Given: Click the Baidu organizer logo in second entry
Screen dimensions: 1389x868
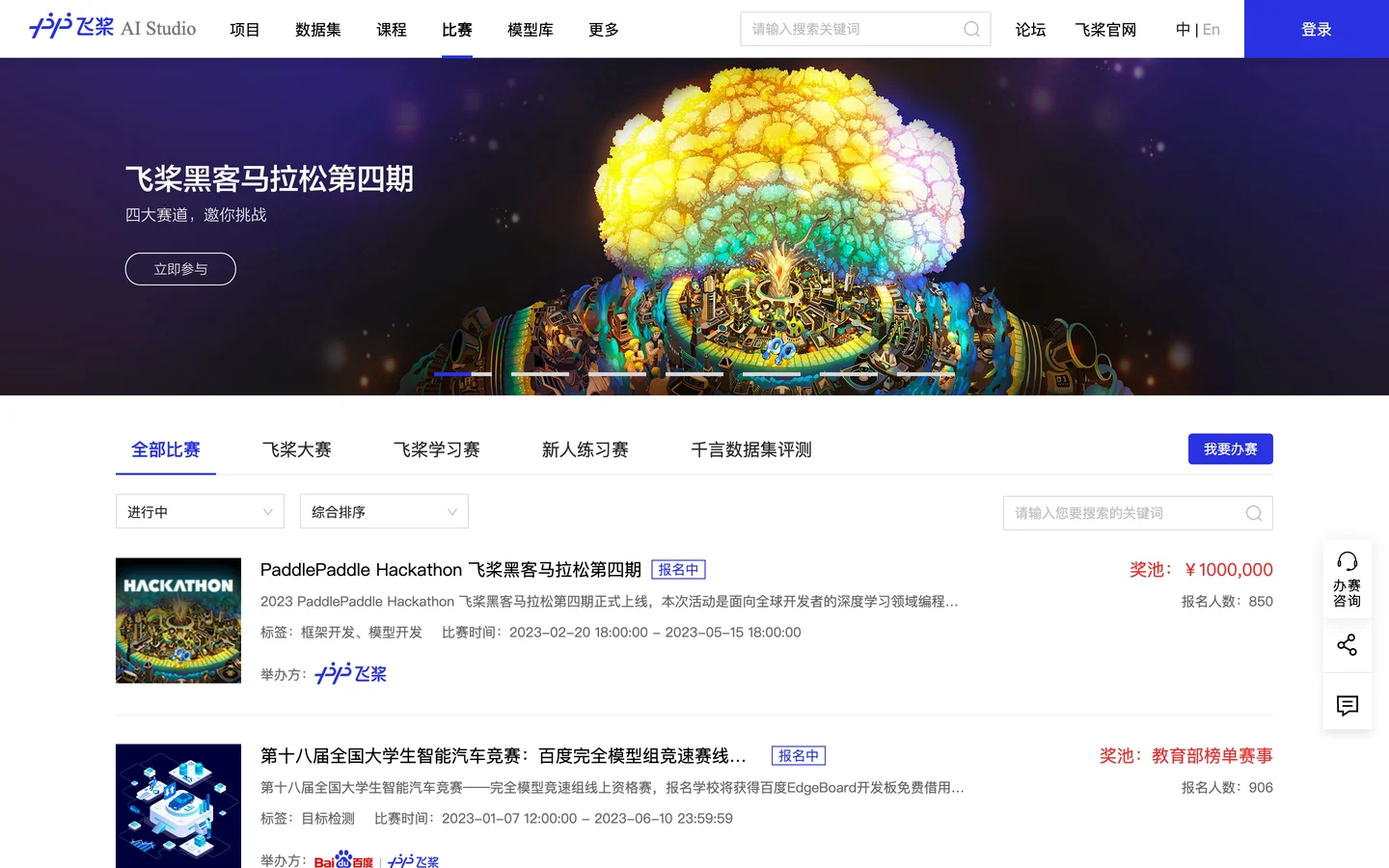Looking at the screenshot, I should click(343, 860).
